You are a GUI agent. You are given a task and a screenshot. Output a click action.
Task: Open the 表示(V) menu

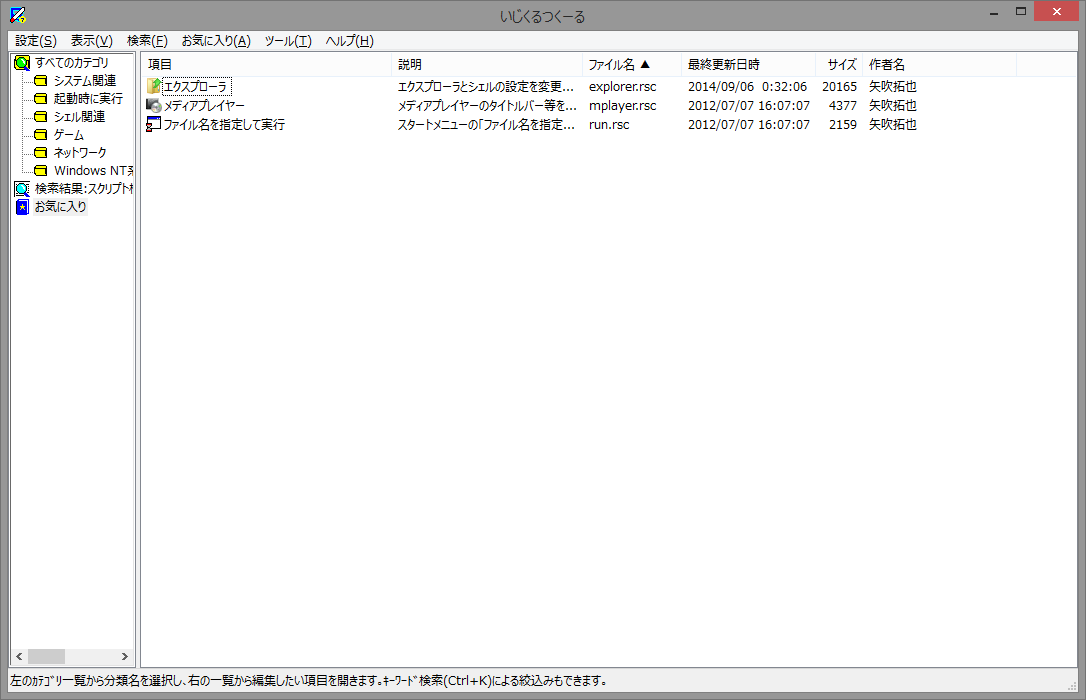(91, 41)
